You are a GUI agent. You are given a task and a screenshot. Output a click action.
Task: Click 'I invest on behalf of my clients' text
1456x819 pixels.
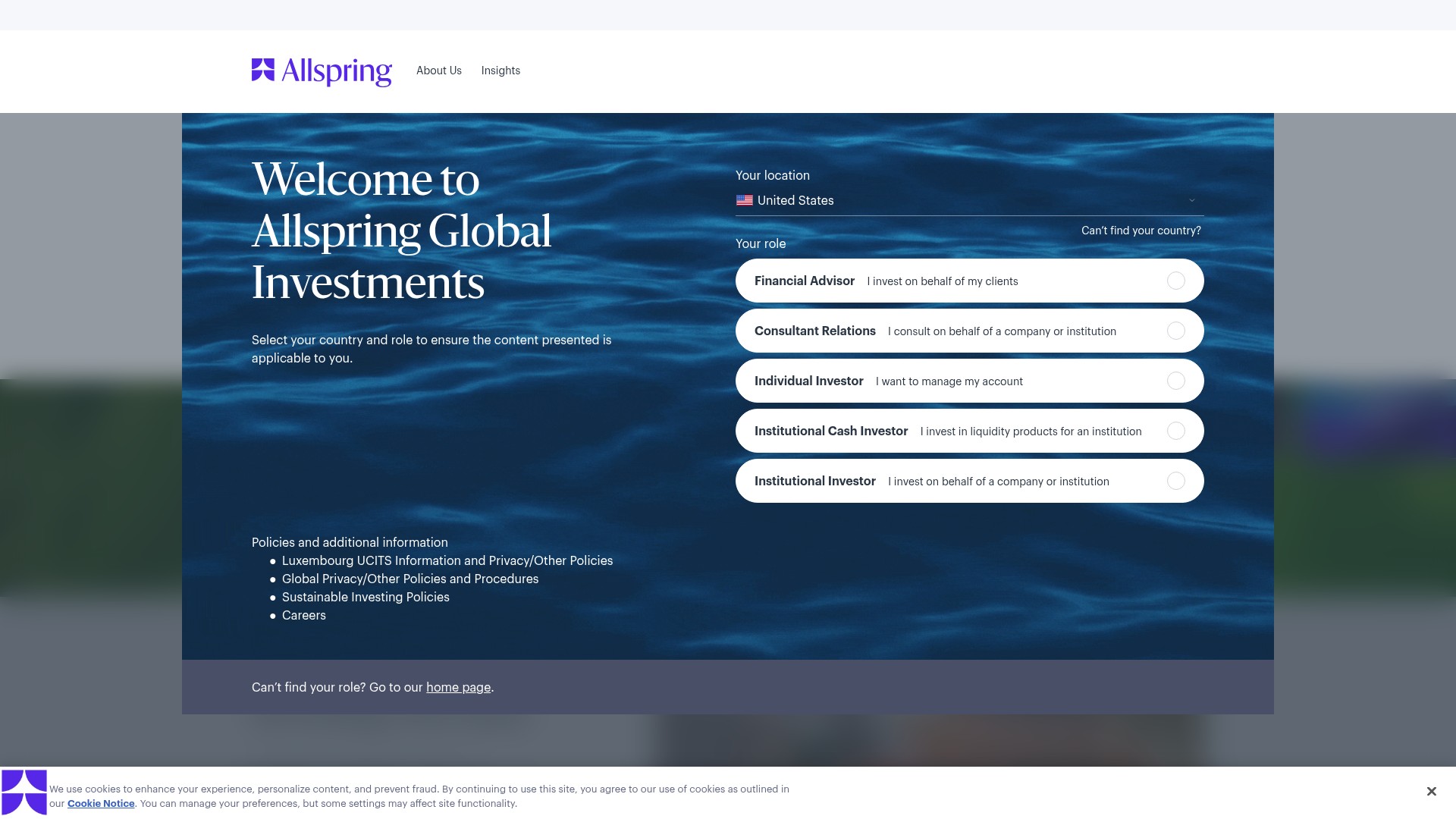(x=943, y=281)
